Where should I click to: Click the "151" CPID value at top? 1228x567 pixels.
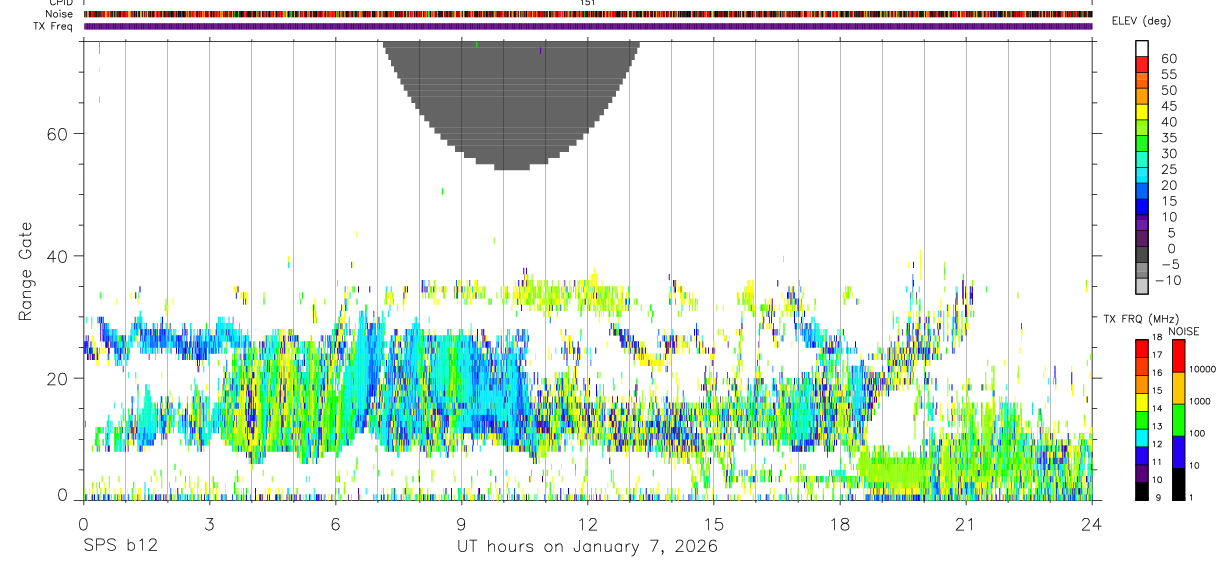(588, 3)
